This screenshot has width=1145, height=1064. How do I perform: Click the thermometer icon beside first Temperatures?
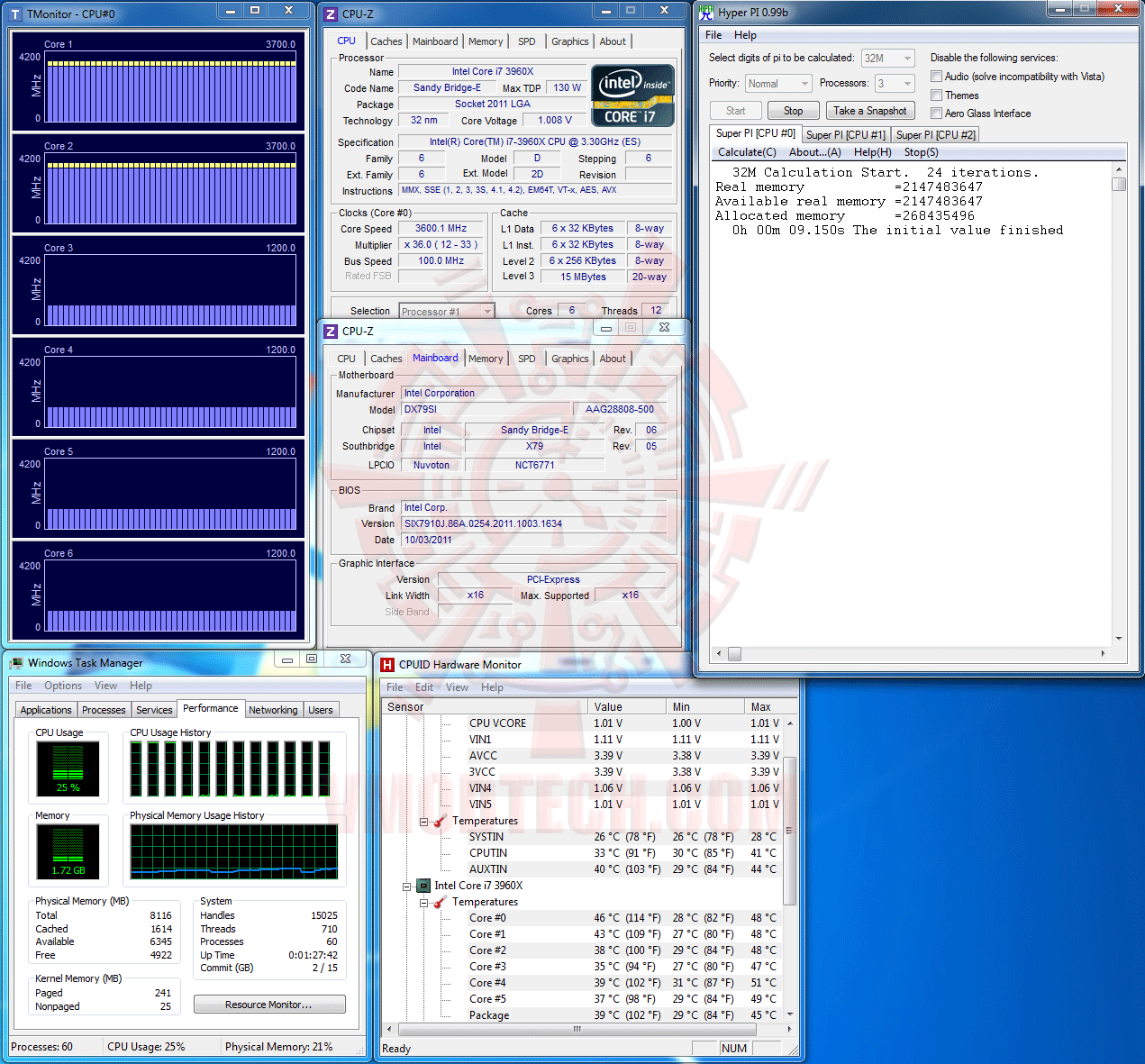[441, 821]
